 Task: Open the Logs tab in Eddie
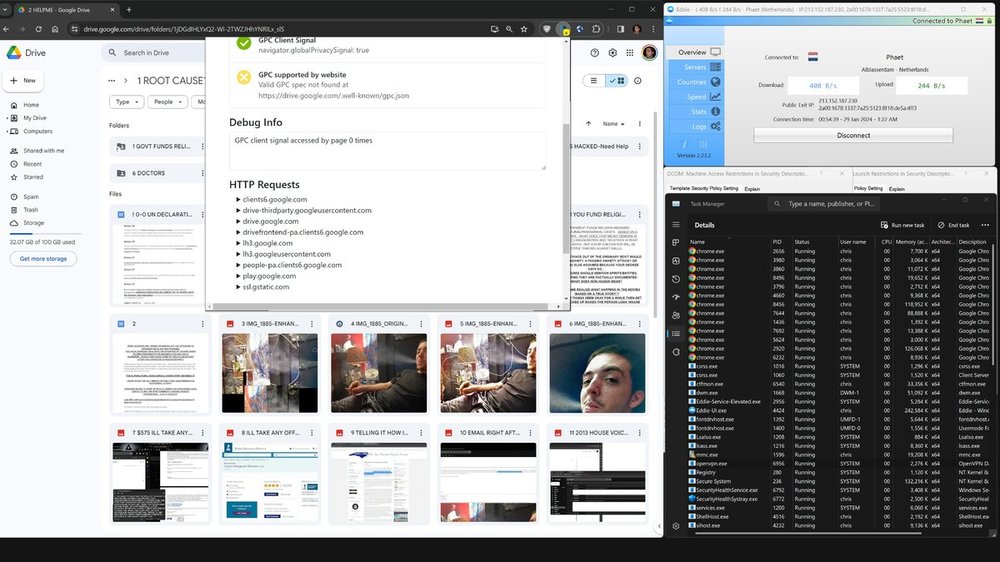pos(696,126)
